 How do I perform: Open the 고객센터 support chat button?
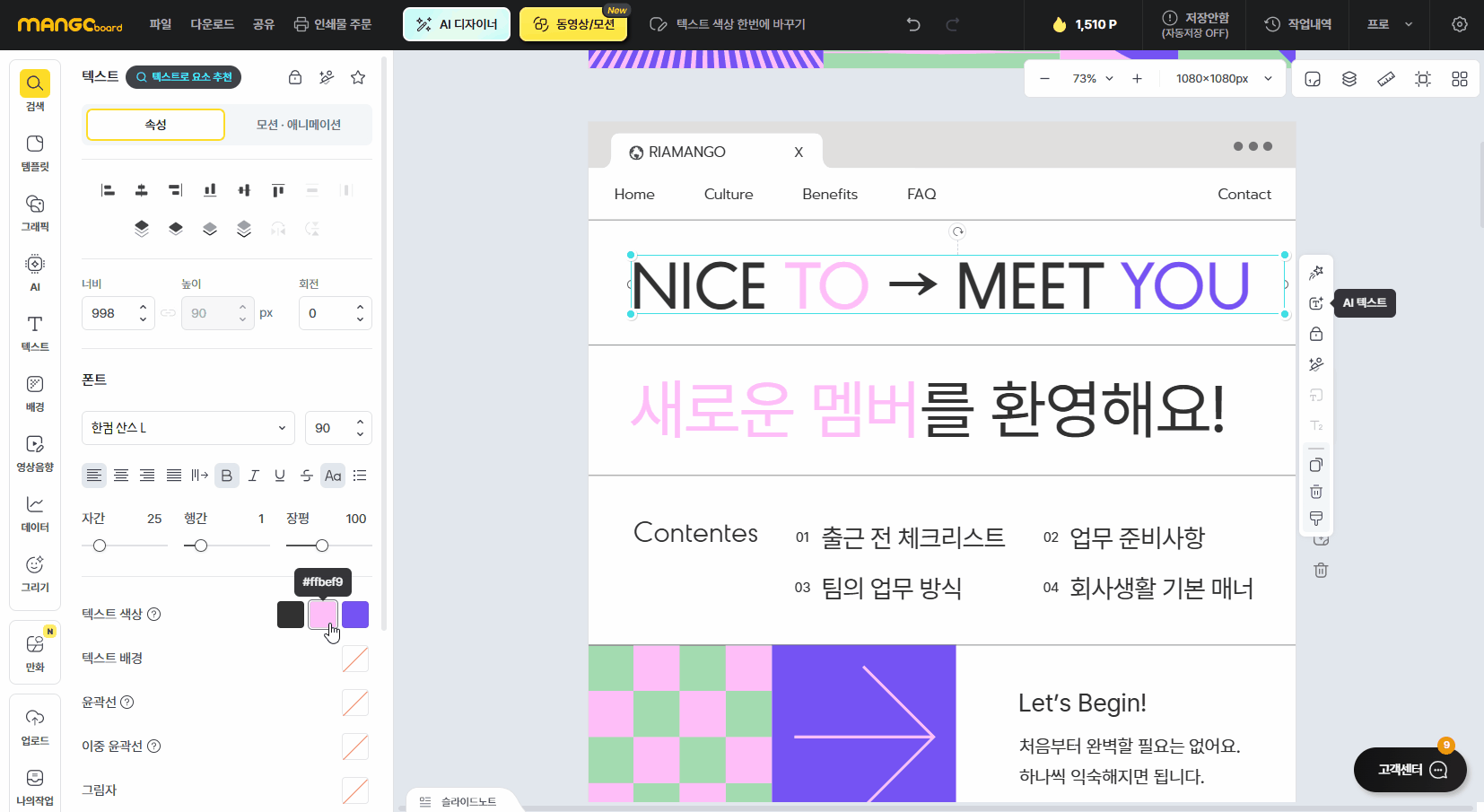1410,770
